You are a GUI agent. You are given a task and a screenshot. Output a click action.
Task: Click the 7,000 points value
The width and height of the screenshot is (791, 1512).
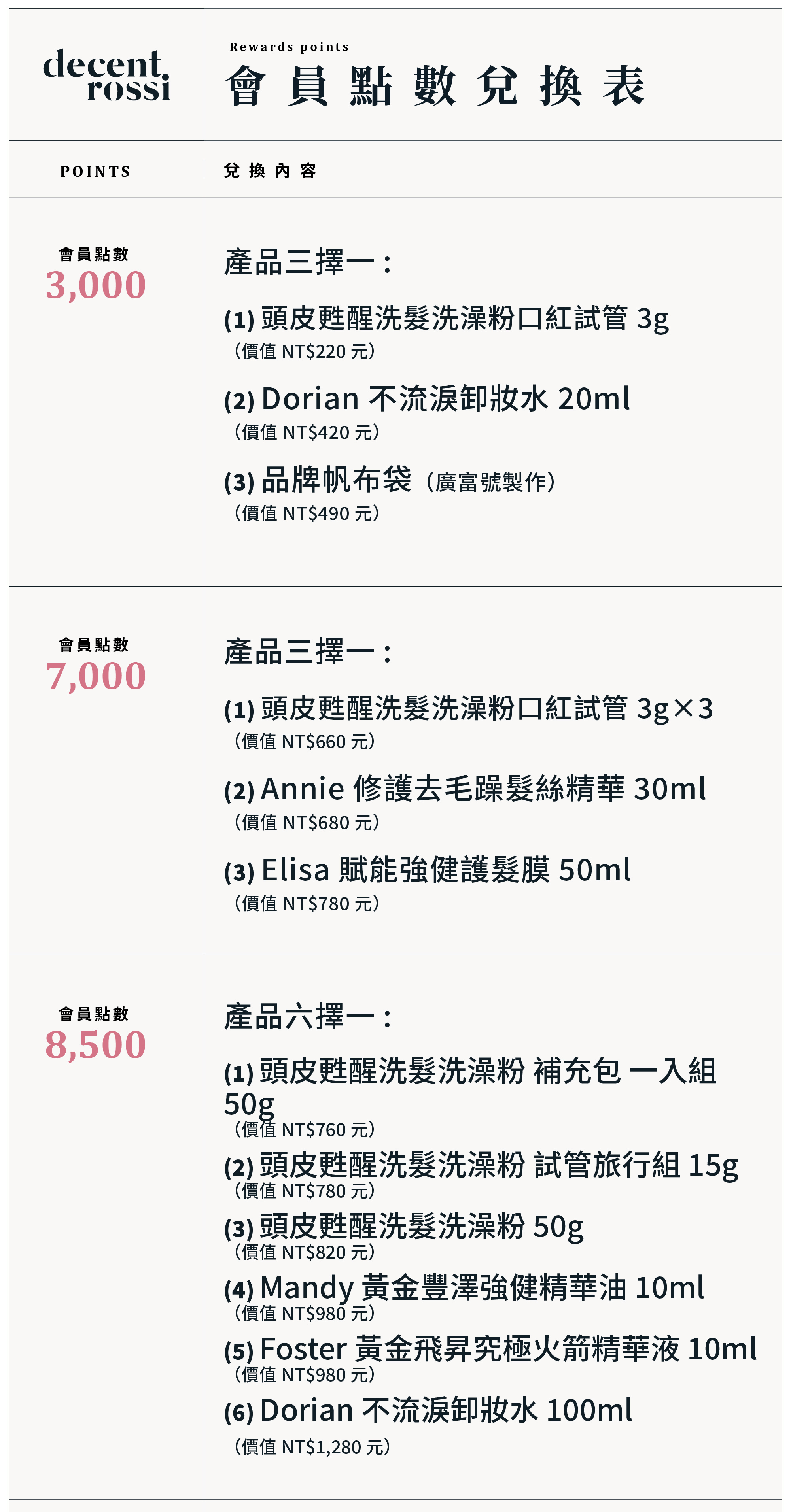96,675
